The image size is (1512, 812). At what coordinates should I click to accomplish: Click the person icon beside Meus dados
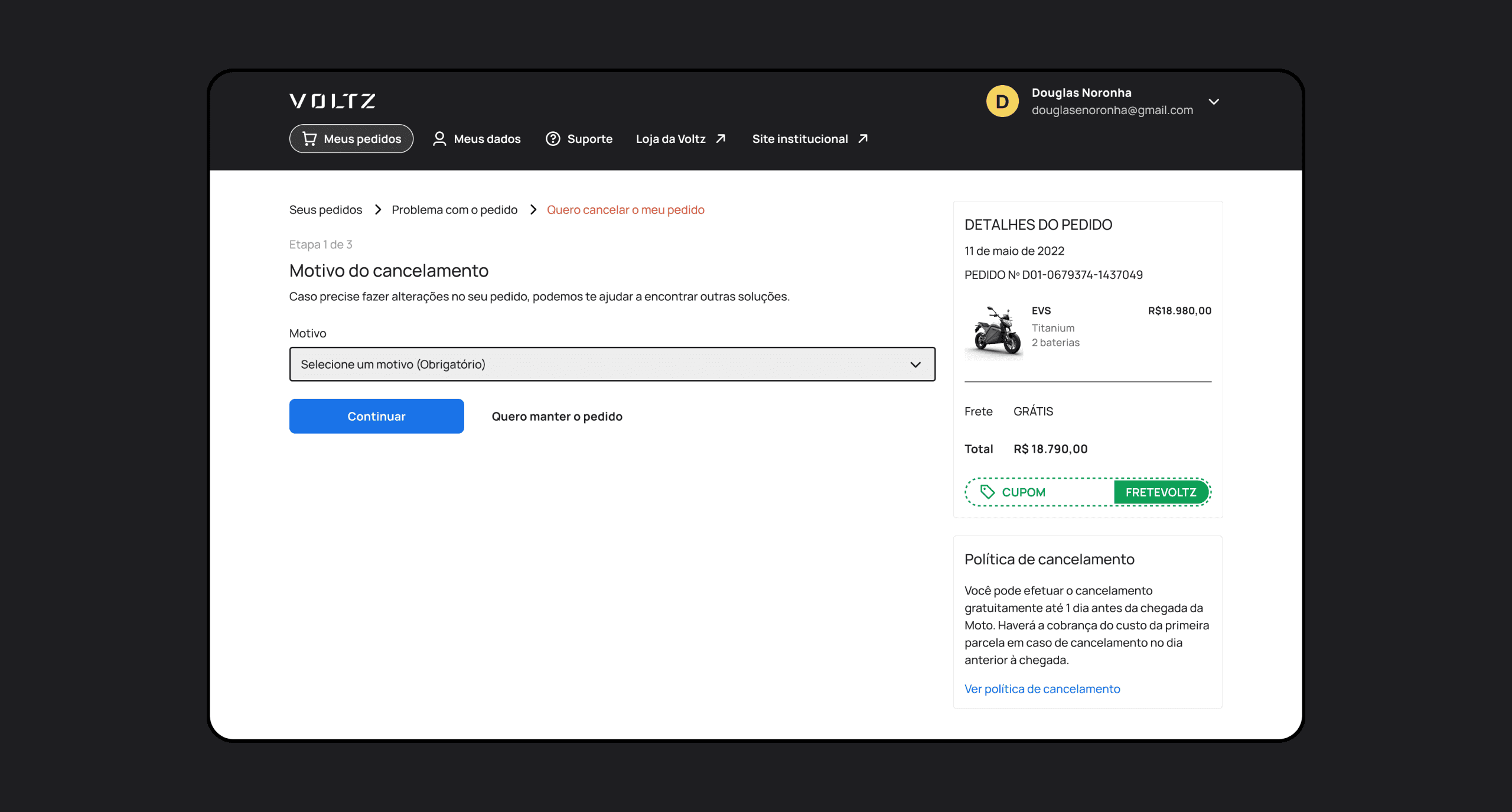click(x=439, y=138)
